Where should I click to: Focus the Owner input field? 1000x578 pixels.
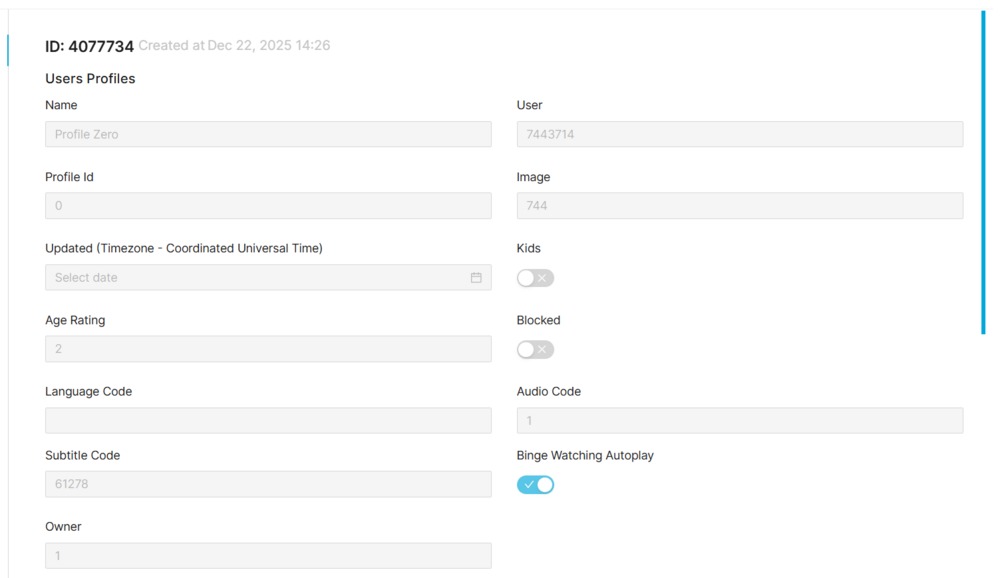click(268, 556)
